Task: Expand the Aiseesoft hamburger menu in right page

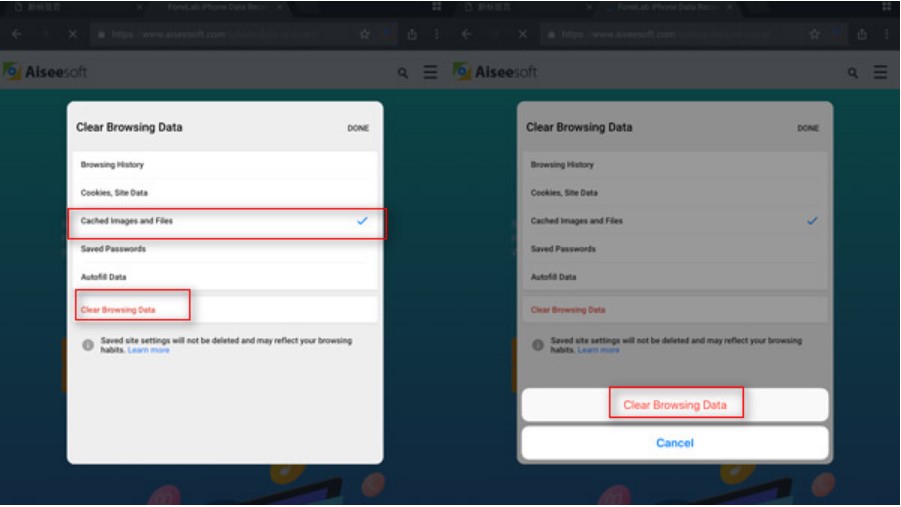Action: (x=880, y=73)
